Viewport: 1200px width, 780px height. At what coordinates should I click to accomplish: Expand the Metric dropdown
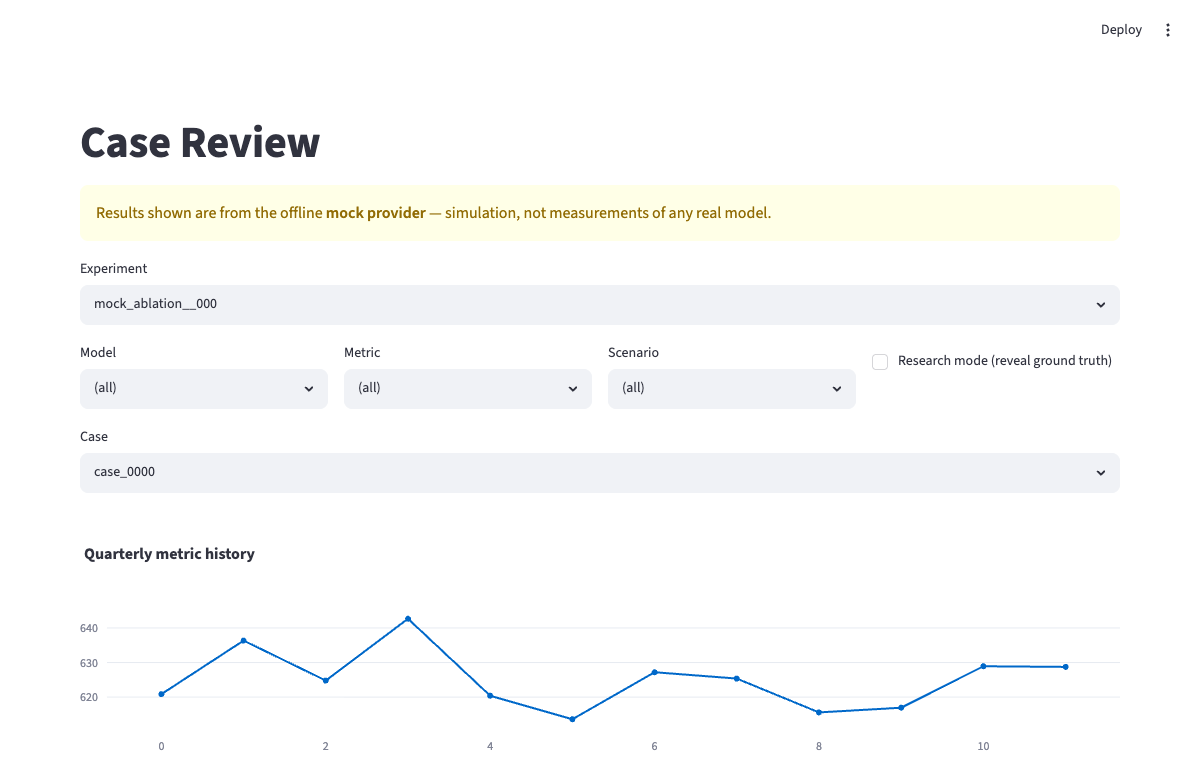point(468,388)
